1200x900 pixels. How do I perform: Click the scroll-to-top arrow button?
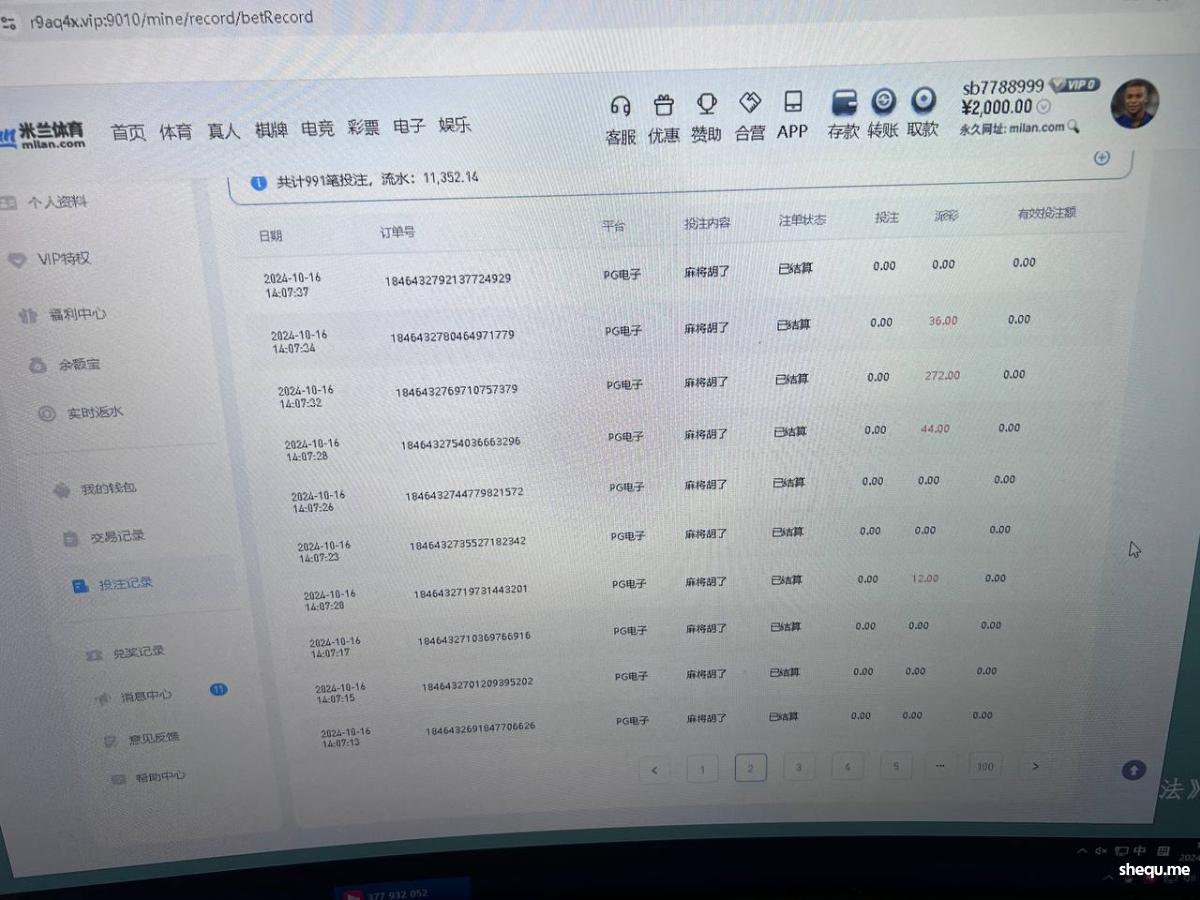1133,769
